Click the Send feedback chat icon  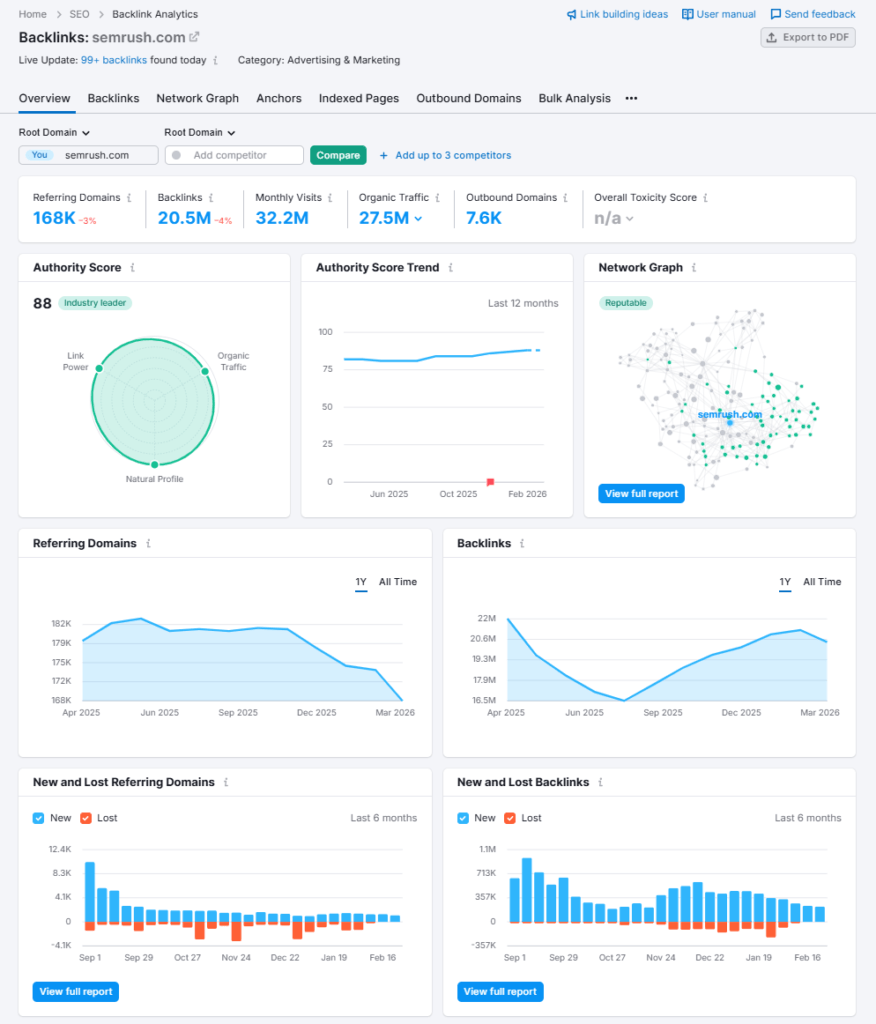pos(775,14)
